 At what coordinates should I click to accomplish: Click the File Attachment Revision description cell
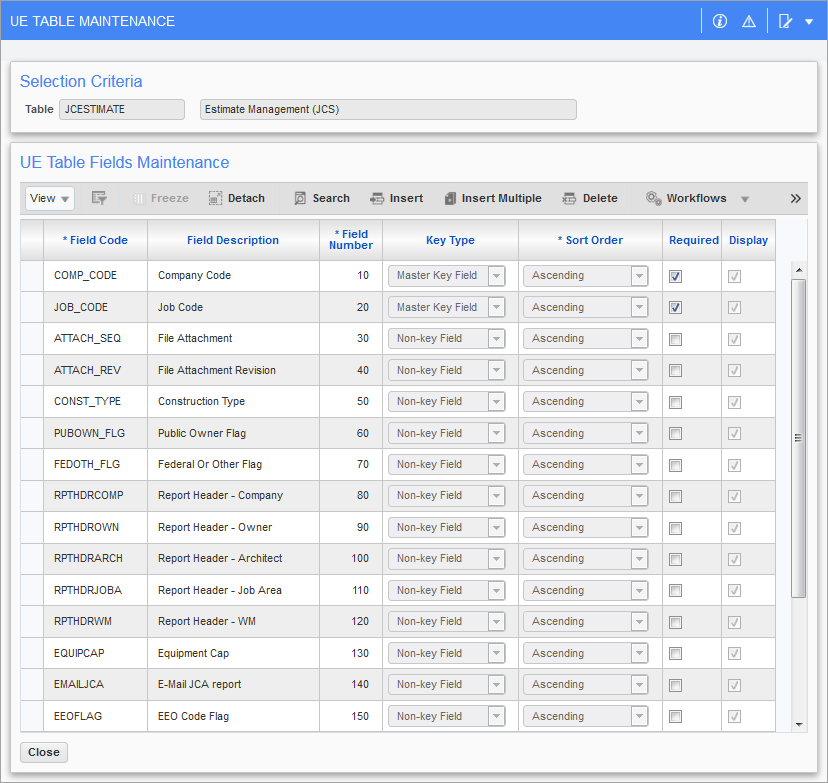pyautogui.click(x=233, y=370)
